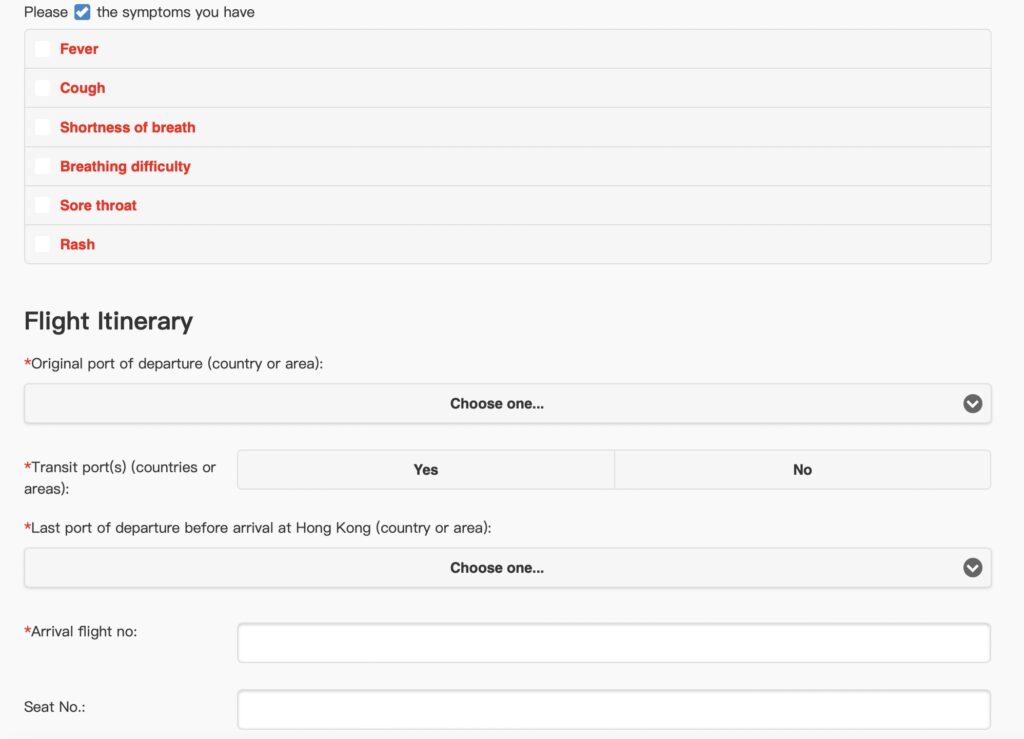Viewport: 1024px width, 739px height.
Task: Choose No for Transit ports
Action: point(802,470)
